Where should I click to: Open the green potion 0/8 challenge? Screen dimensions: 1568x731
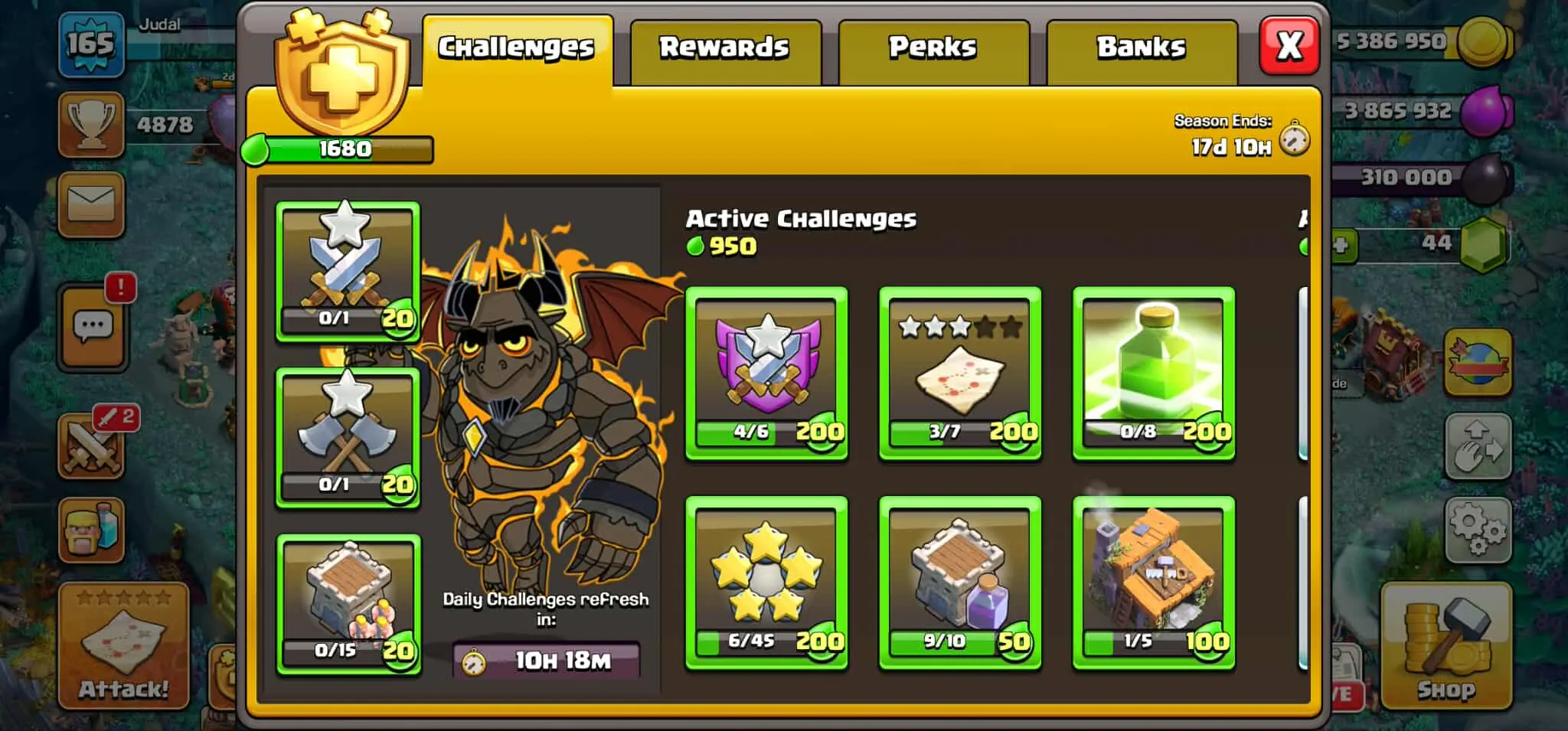(x=1153, y=374)
